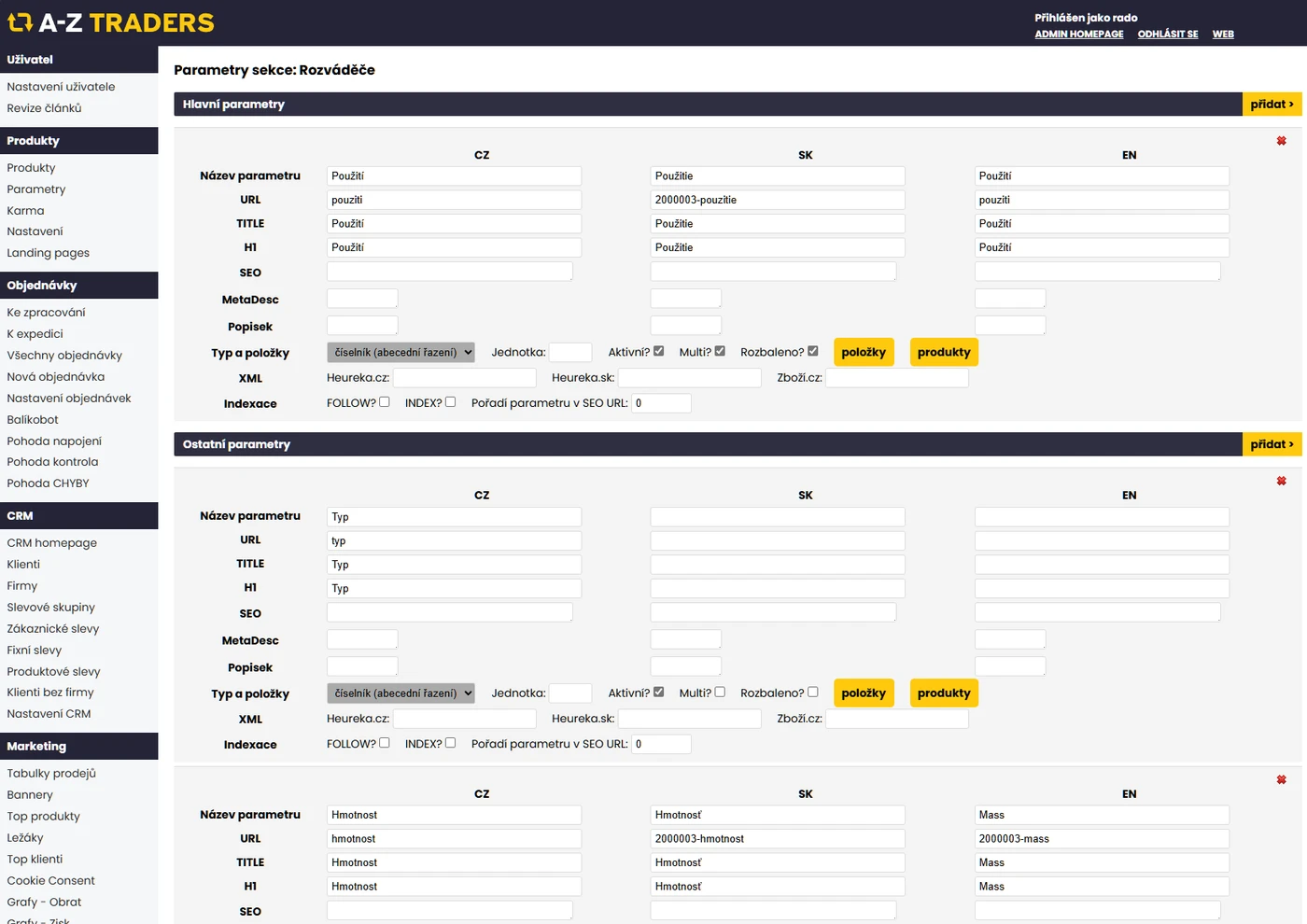Image resolution: width=1307 pixels, height=924 pixels.
Task: Delete the Použití parameter with red X
Action: 1281,141
